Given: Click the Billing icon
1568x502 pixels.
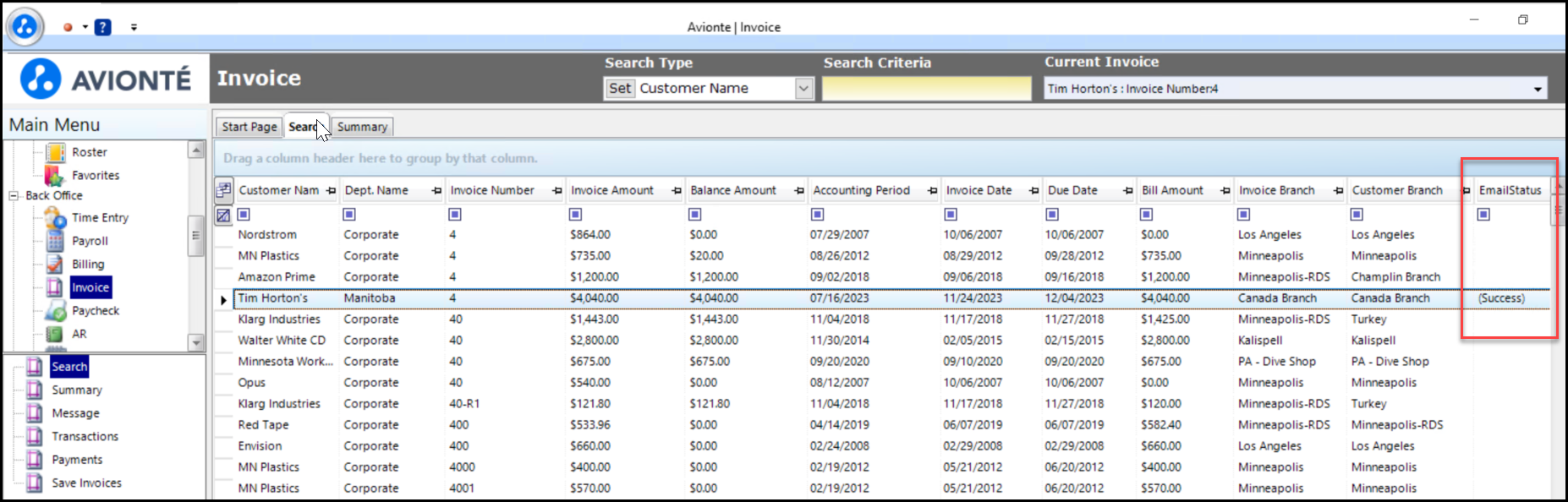Looking at the screenshot, I should click(55, 265).
